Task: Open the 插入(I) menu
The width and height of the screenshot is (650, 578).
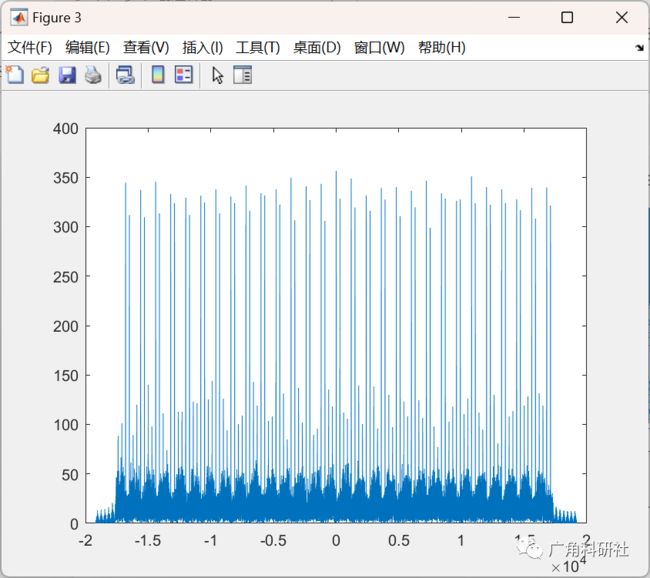Action: [203, 47]
